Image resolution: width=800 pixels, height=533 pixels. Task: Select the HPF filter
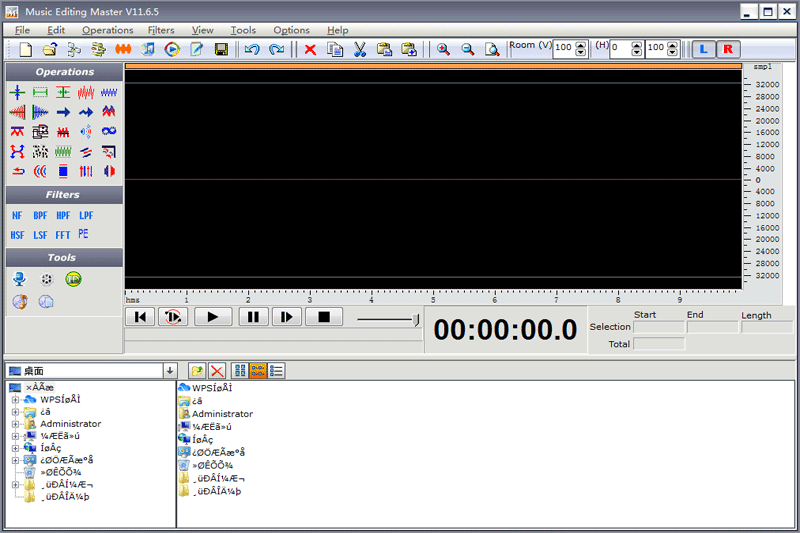[63, 216]
